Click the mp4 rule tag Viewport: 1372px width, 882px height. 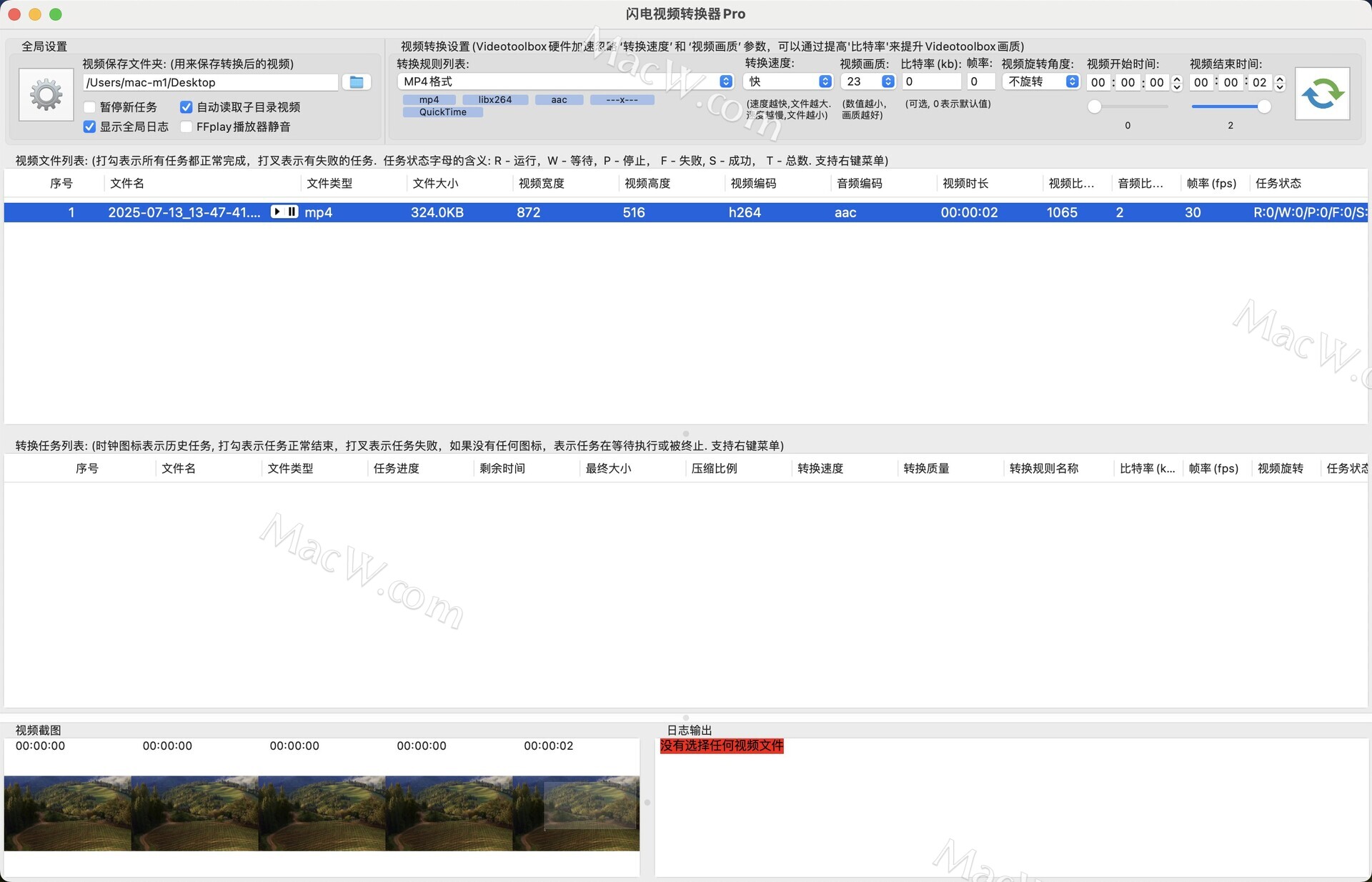[x=429, y=99]
